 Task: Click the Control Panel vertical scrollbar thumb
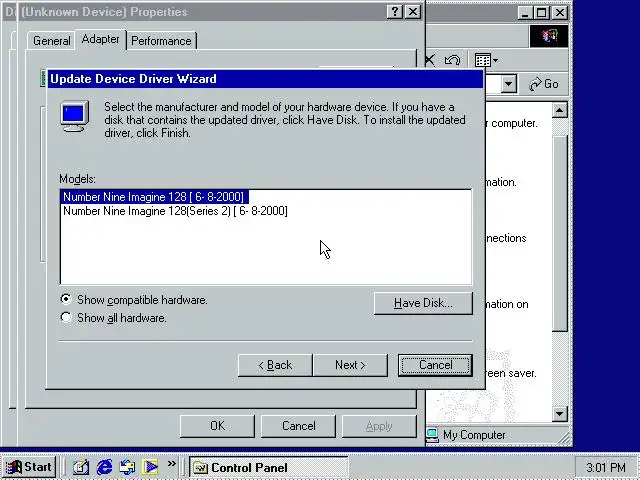coord(560,234)
